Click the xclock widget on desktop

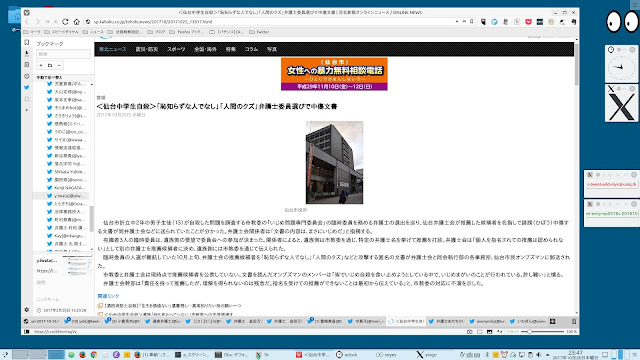pyautogui.click(x=621, y=64)
